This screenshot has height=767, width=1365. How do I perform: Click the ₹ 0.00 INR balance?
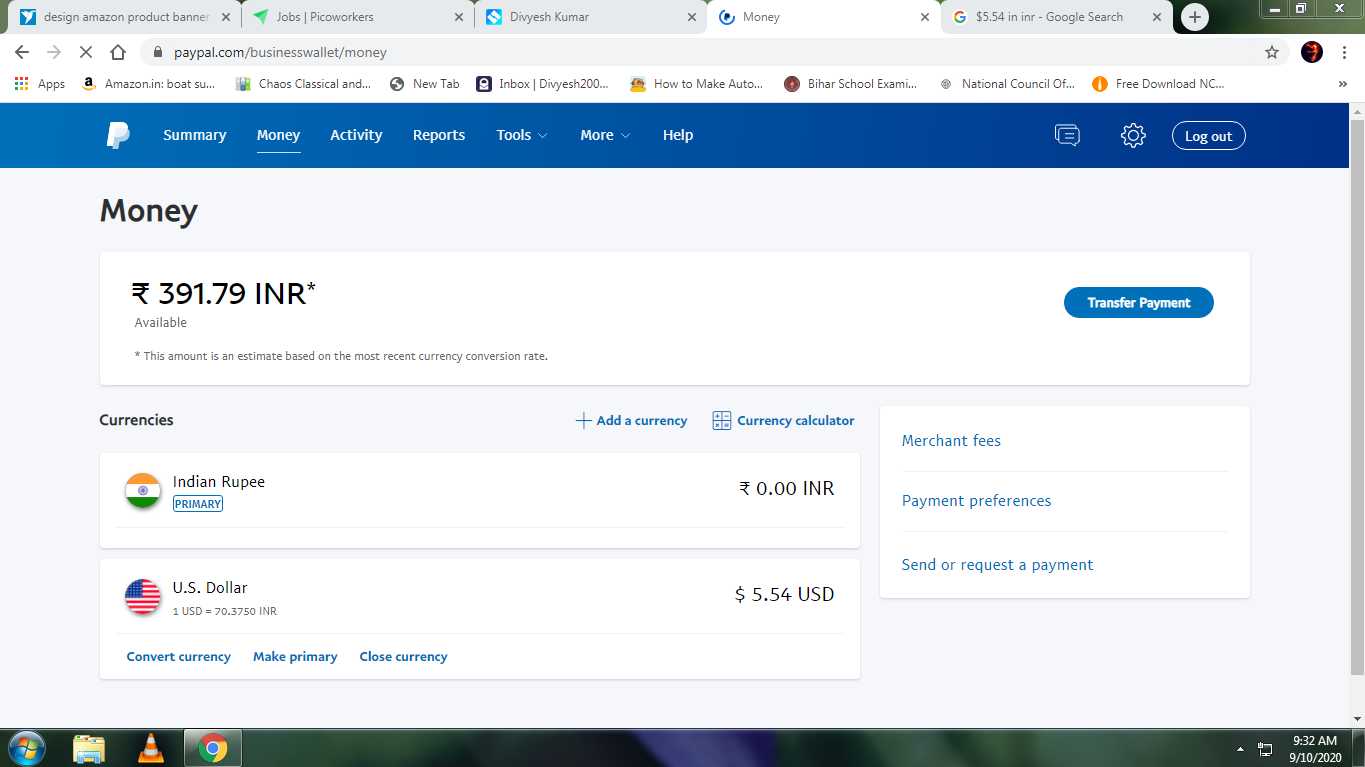point(786,489)
